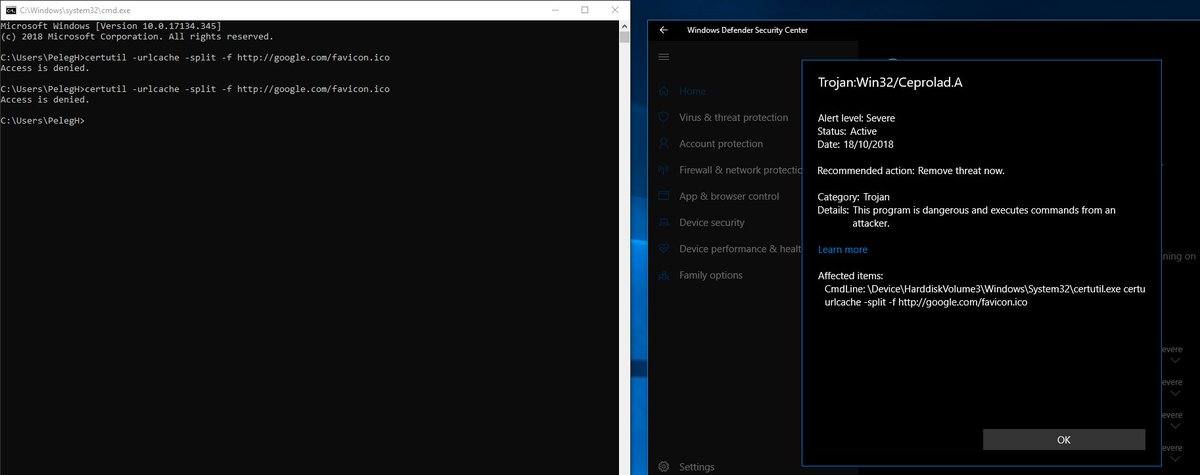Click the Virus & threat protection shield icon
The width and height of the screenshot is (1200, 475).
[663, 117]
